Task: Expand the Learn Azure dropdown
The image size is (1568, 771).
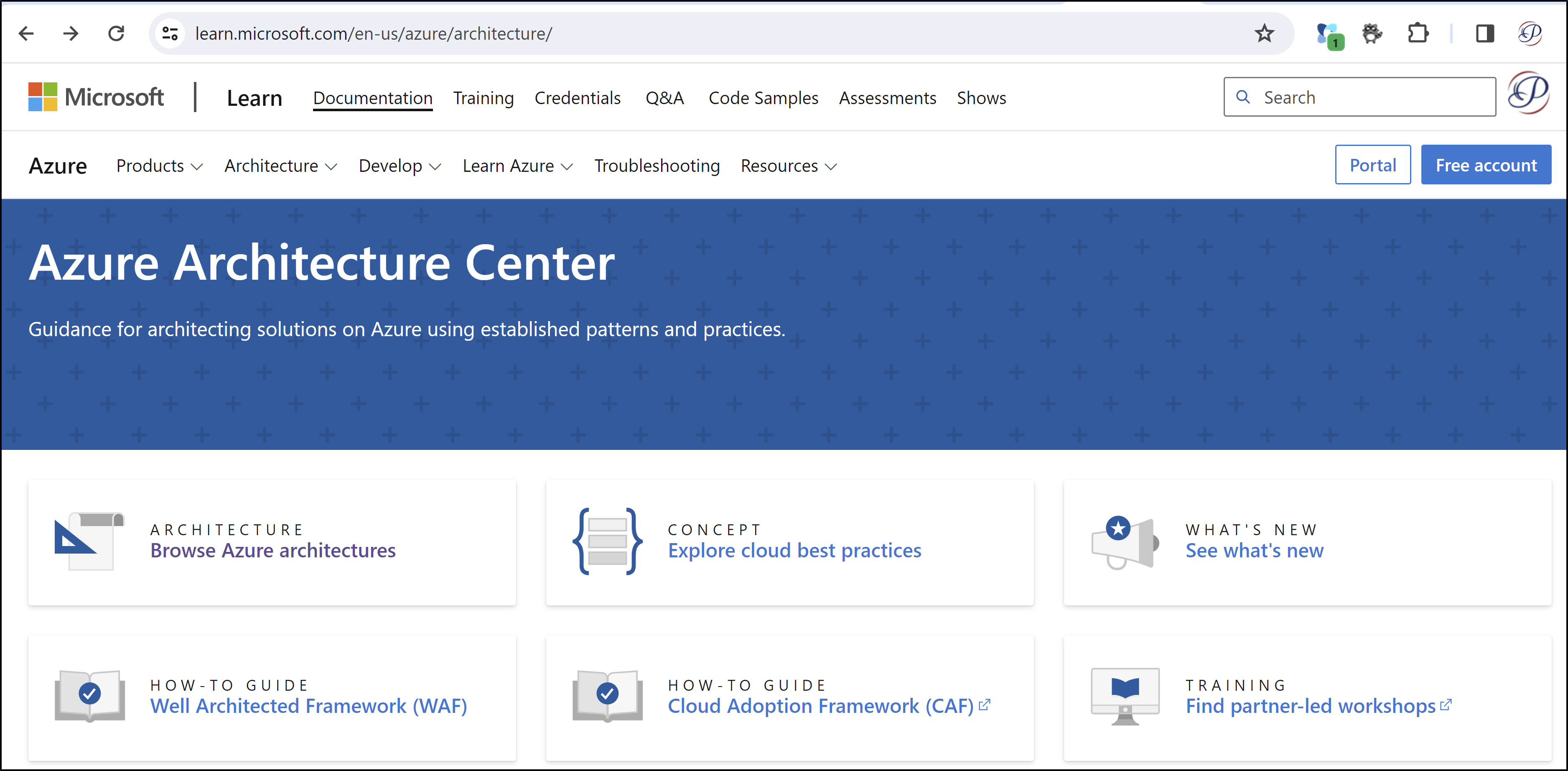Action: point(517,166)
